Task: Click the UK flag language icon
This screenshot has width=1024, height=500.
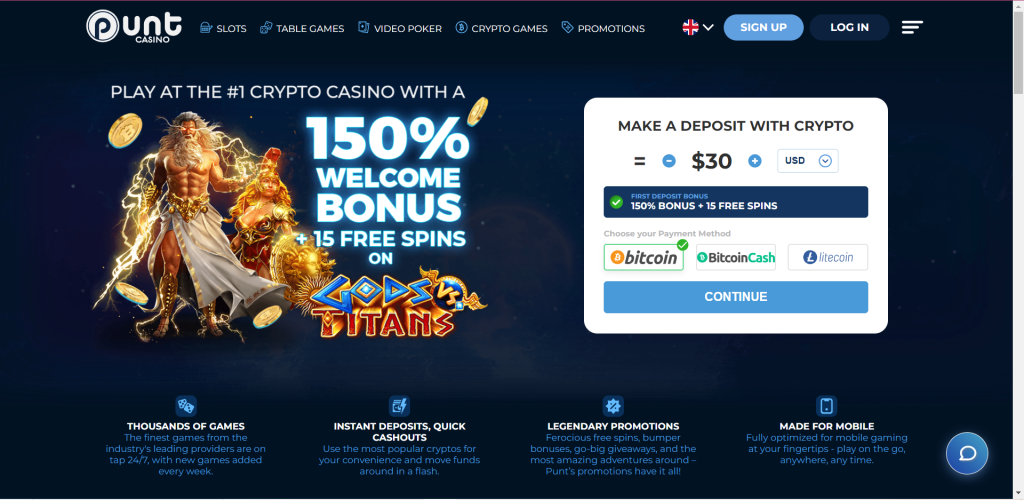Action: 690,27
